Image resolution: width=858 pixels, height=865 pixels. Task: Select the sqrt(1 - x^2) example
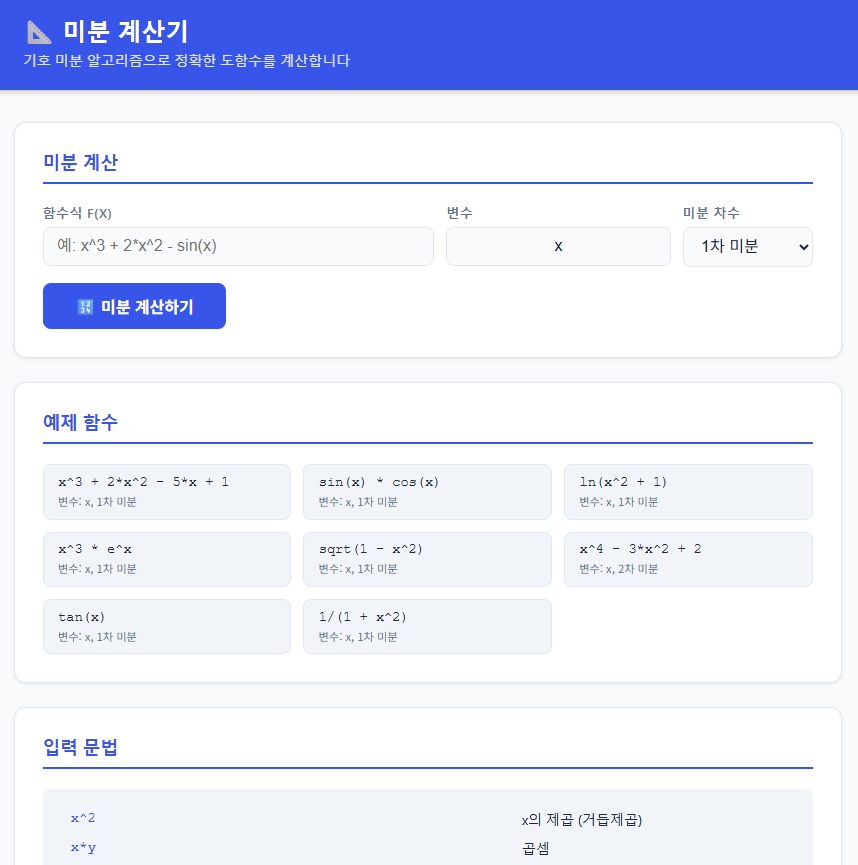click(426, 559)
